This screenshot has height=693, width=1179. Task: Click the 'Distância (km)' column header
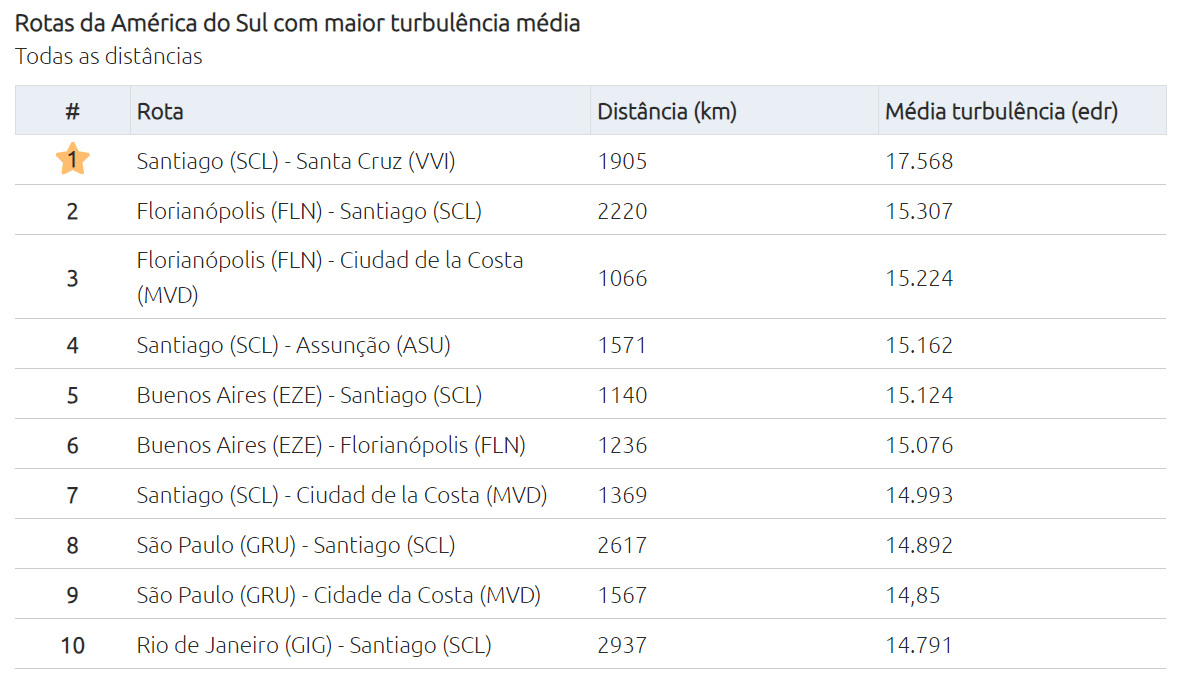pos(666,111)
